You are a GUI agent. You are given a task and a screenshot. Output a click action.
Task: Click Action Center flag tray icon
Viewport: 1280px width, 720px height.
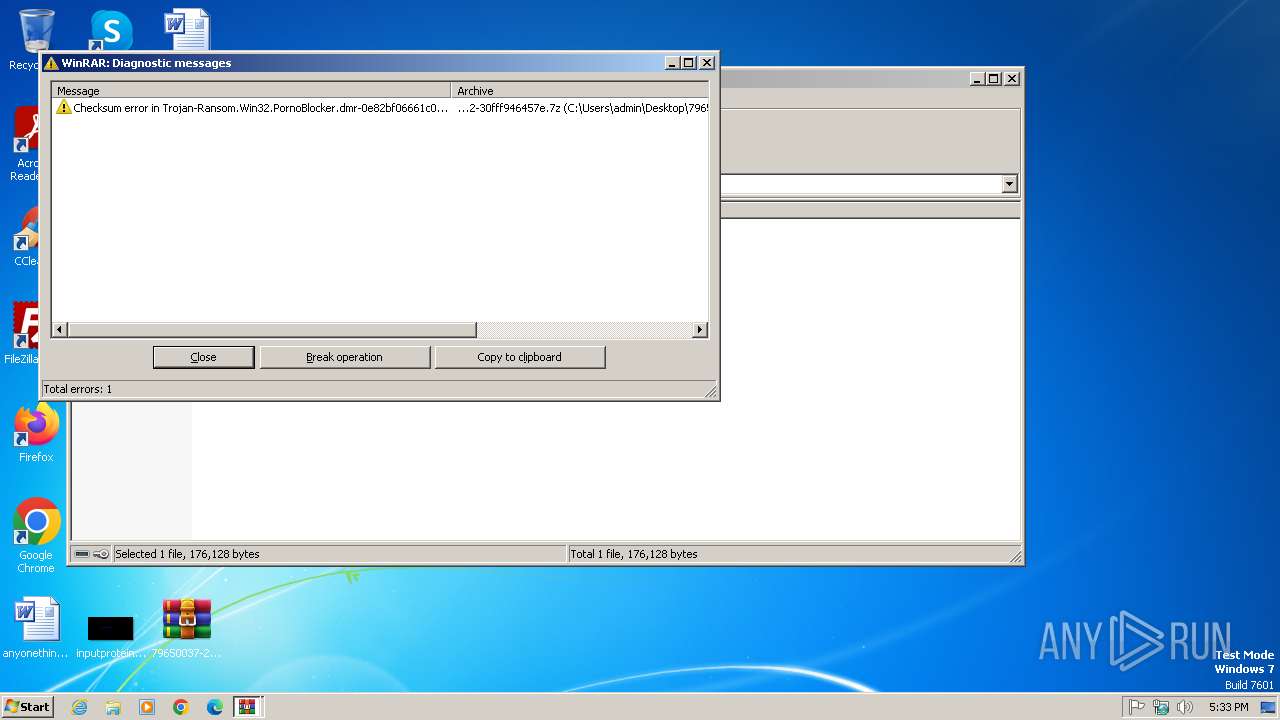tap(1137, 707)
